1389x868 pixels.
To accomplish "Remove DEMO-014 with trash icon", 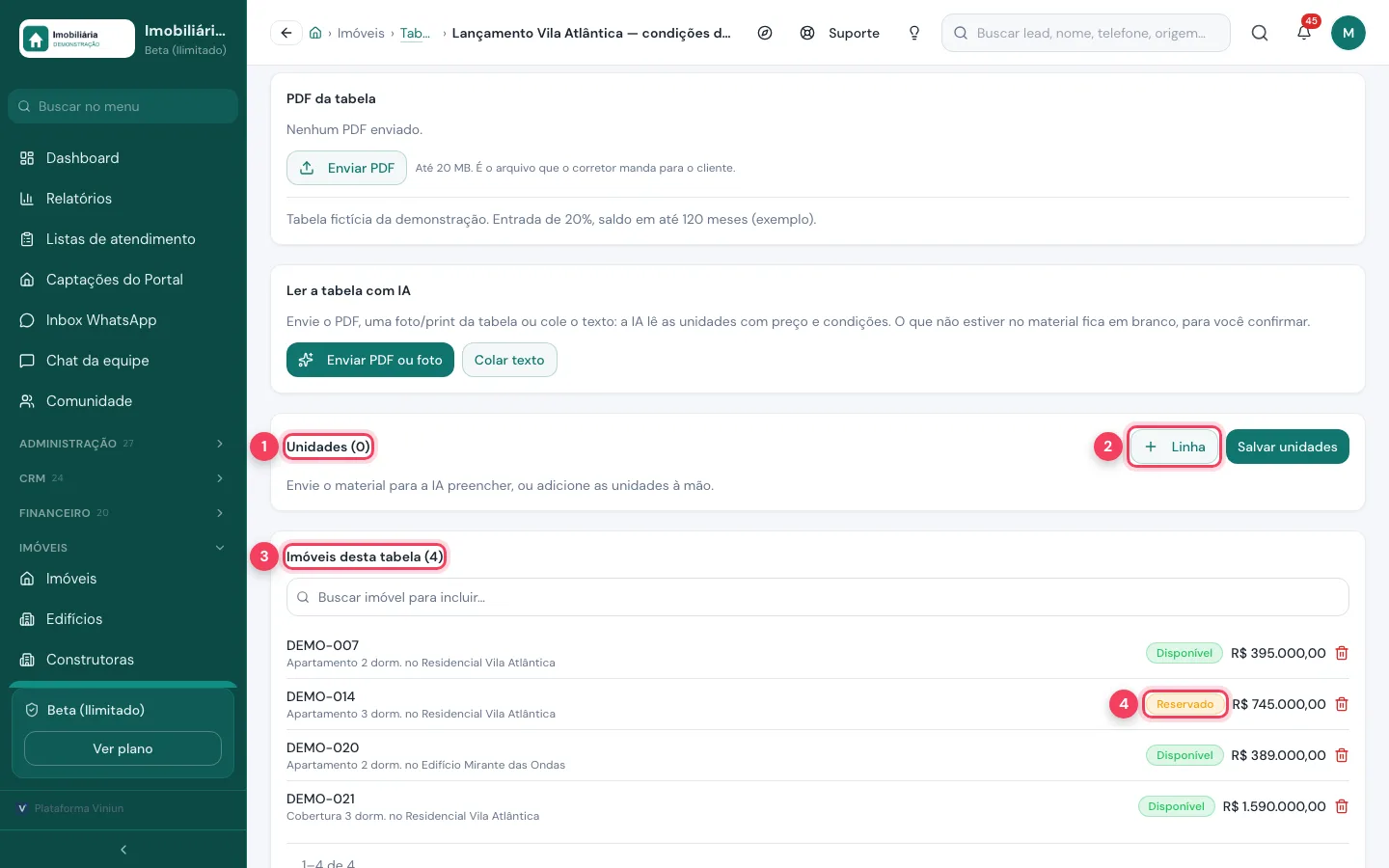I will point(1342,704).
